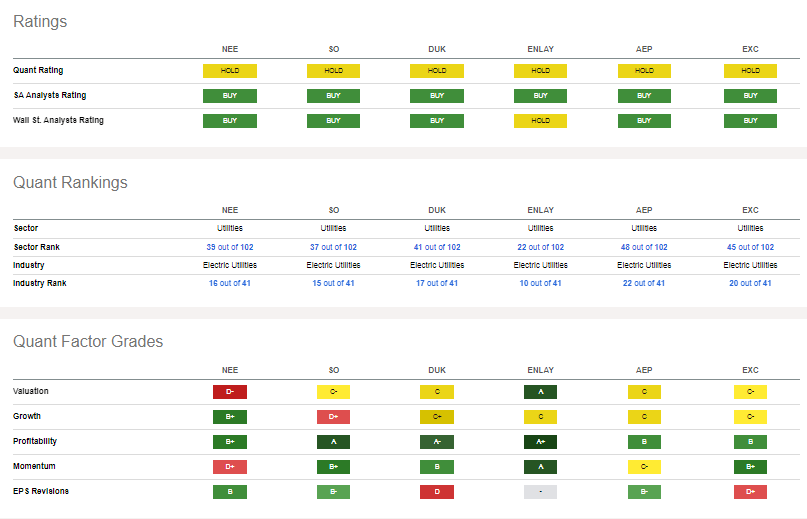Click NEE sector rank 39 out of 102
The width and height of the screenshot is (807, 519).
coord(230,247)
